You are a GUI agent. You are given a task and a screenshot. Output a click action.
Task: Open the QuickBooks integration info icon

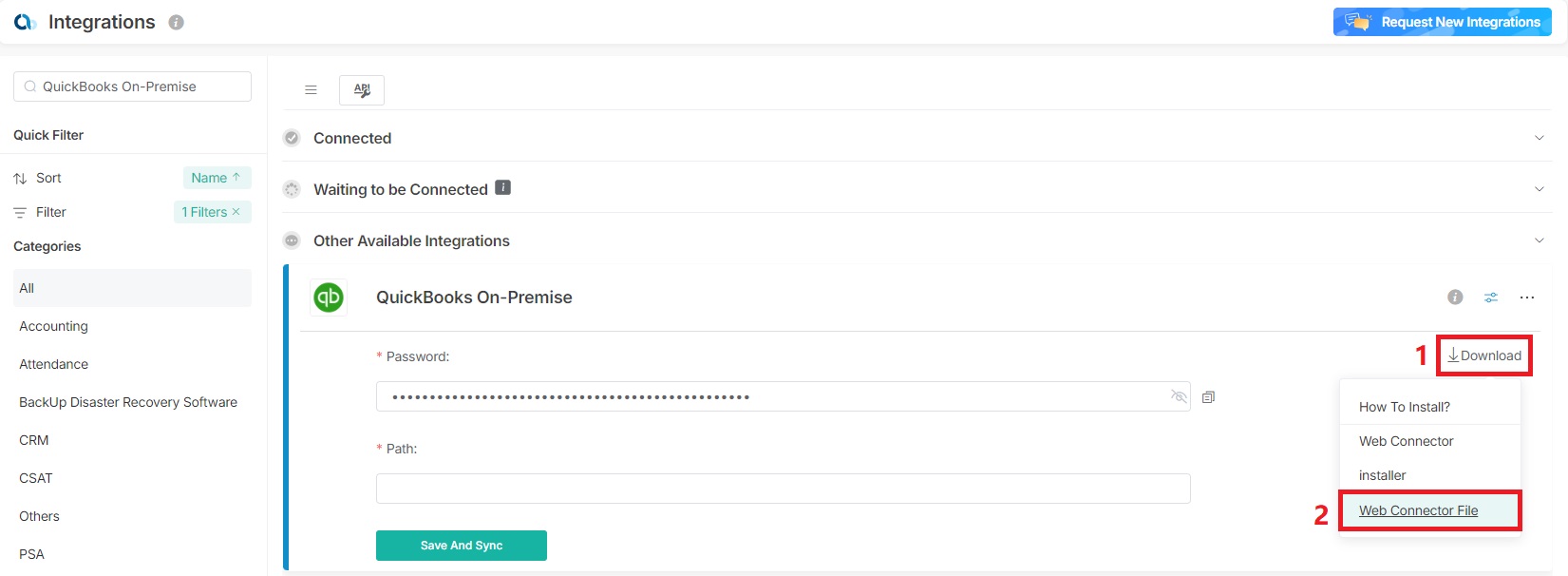[x=1455, y=298]
